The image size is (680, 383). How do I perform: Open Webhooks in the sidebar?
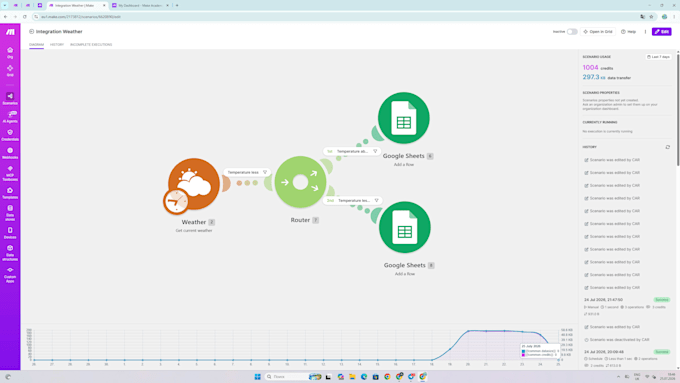tap(10, 153)
